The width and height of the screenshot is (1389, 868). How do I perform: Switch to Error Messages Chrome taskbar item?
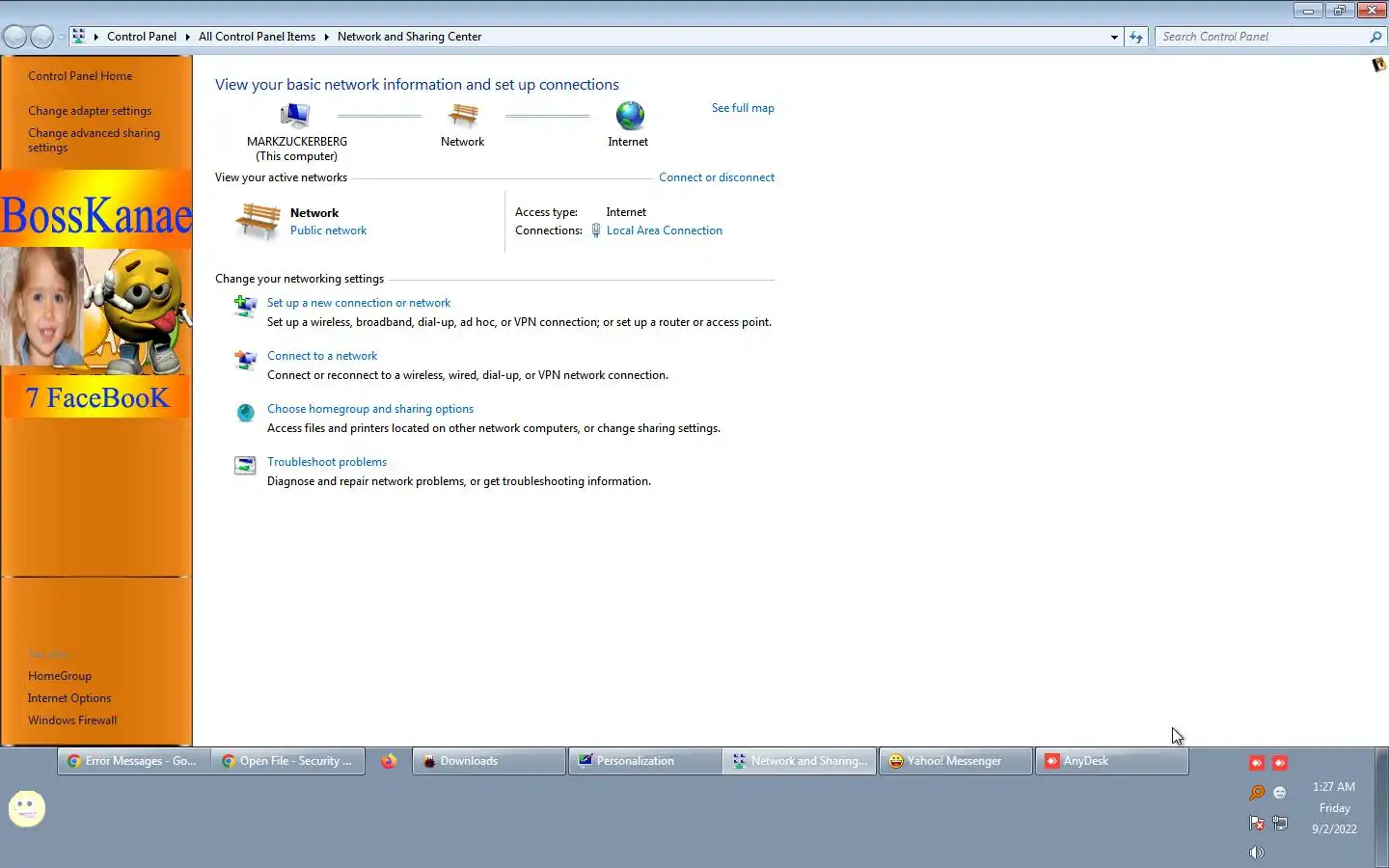133,761
